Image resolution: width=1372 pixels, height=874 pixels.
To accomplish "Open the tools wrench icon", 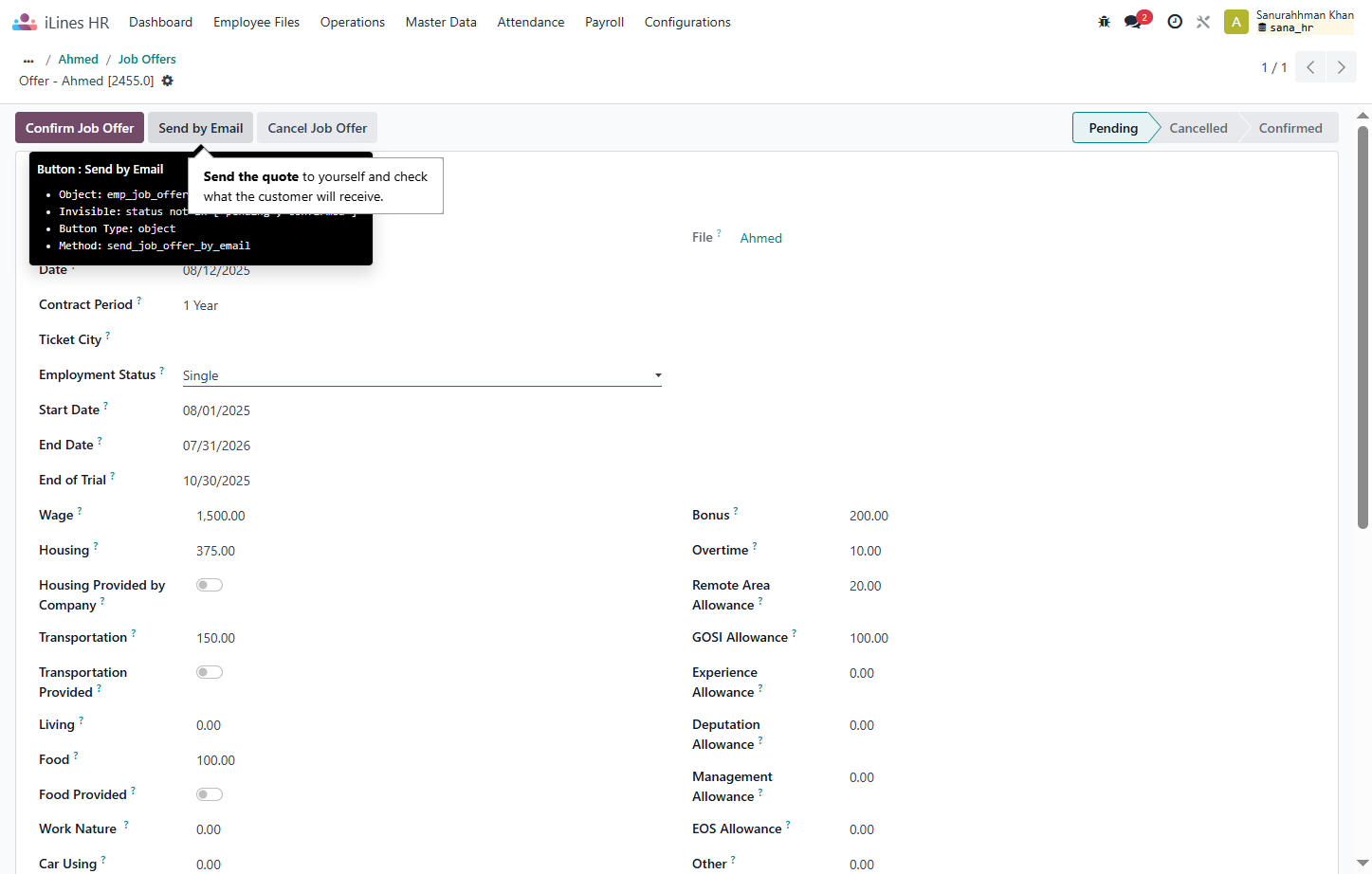I will [x=1203, y=22].
